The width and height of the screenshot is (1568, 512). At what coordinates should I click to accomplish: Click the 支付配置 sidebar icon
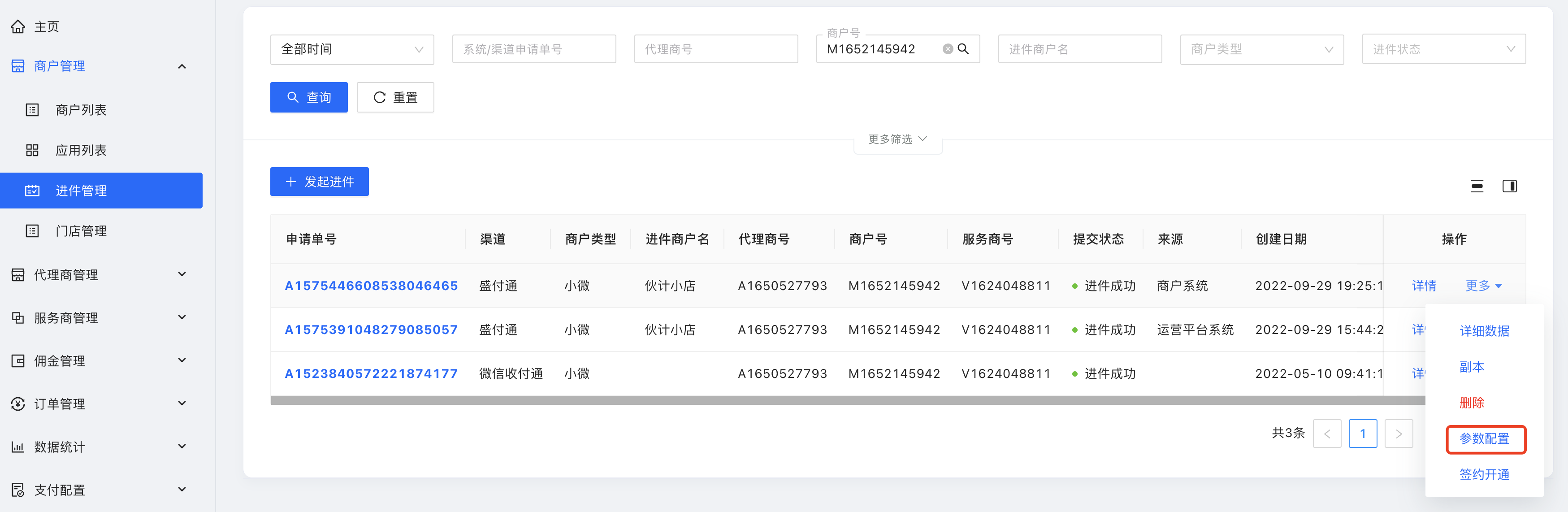coord(18,490)
